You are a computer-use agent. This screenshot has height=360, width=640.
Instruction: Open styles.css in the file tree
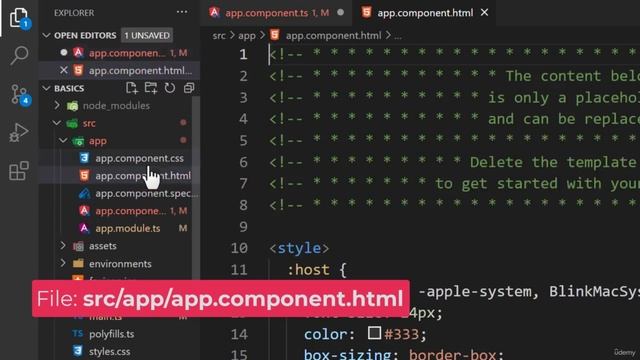119,351
